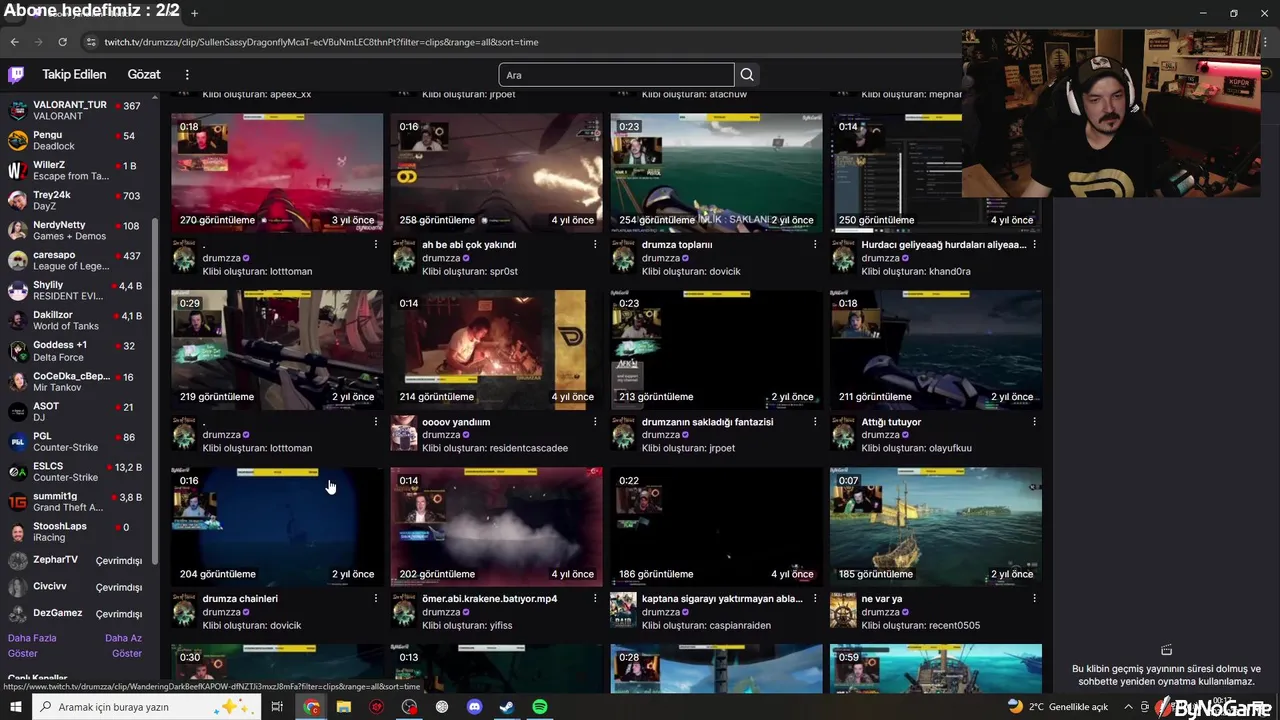Open Dakillzor World of Tanks channel
1280x720 pixels.
(76, 320)
